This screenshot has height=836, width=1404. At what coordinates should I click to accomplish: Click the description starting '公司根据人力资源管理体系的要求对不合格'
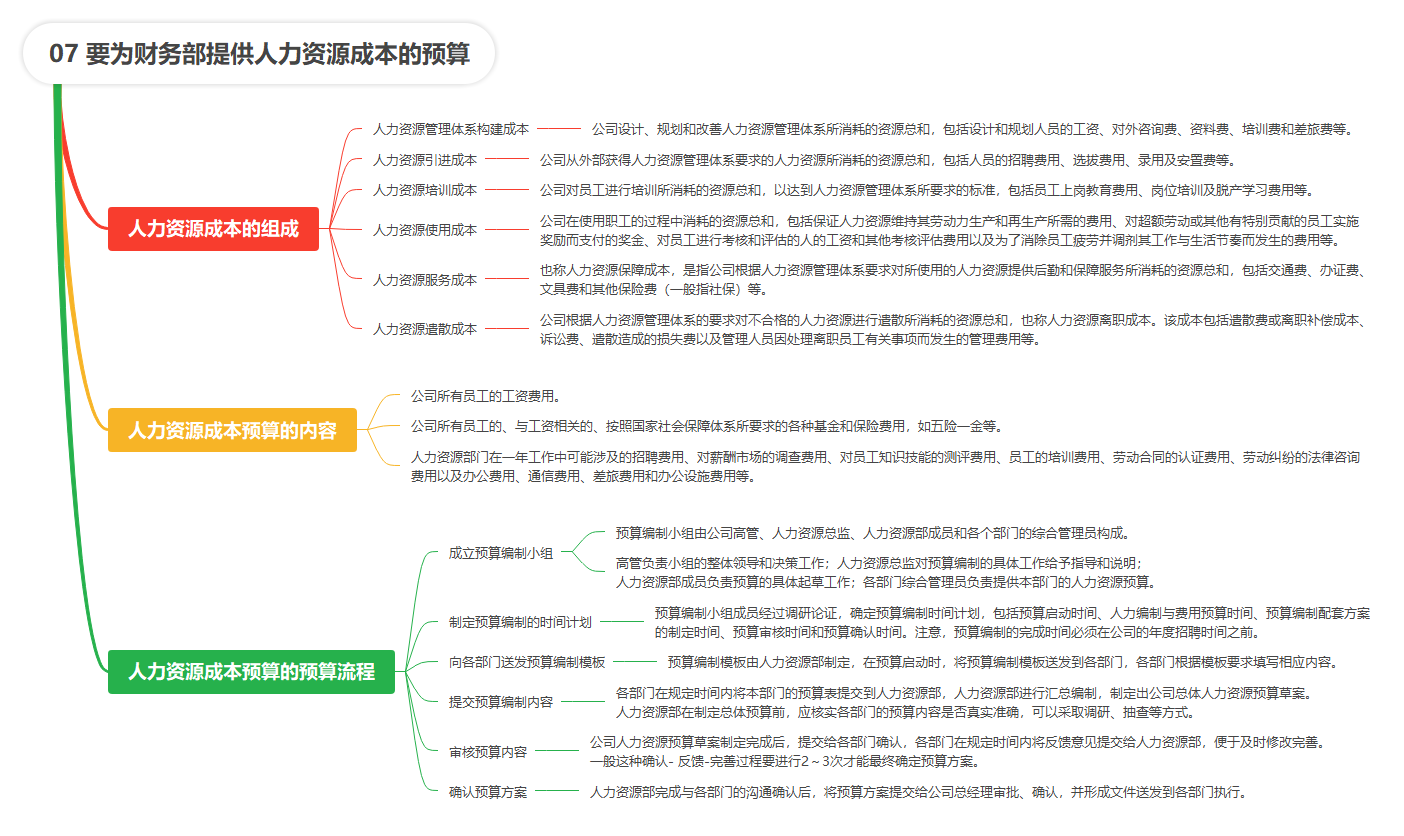(x=954, y=329)
